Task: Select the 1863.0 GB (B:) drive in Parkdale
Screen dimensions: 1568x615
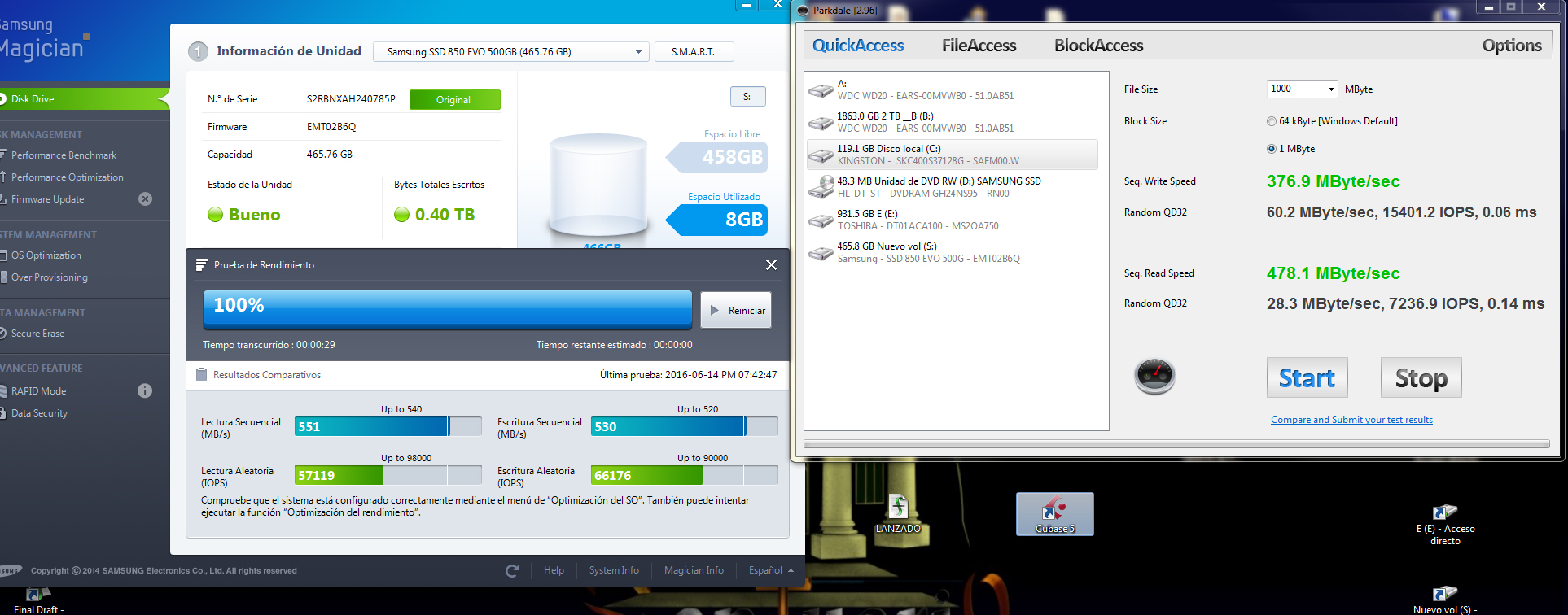Action: point(952,122)
